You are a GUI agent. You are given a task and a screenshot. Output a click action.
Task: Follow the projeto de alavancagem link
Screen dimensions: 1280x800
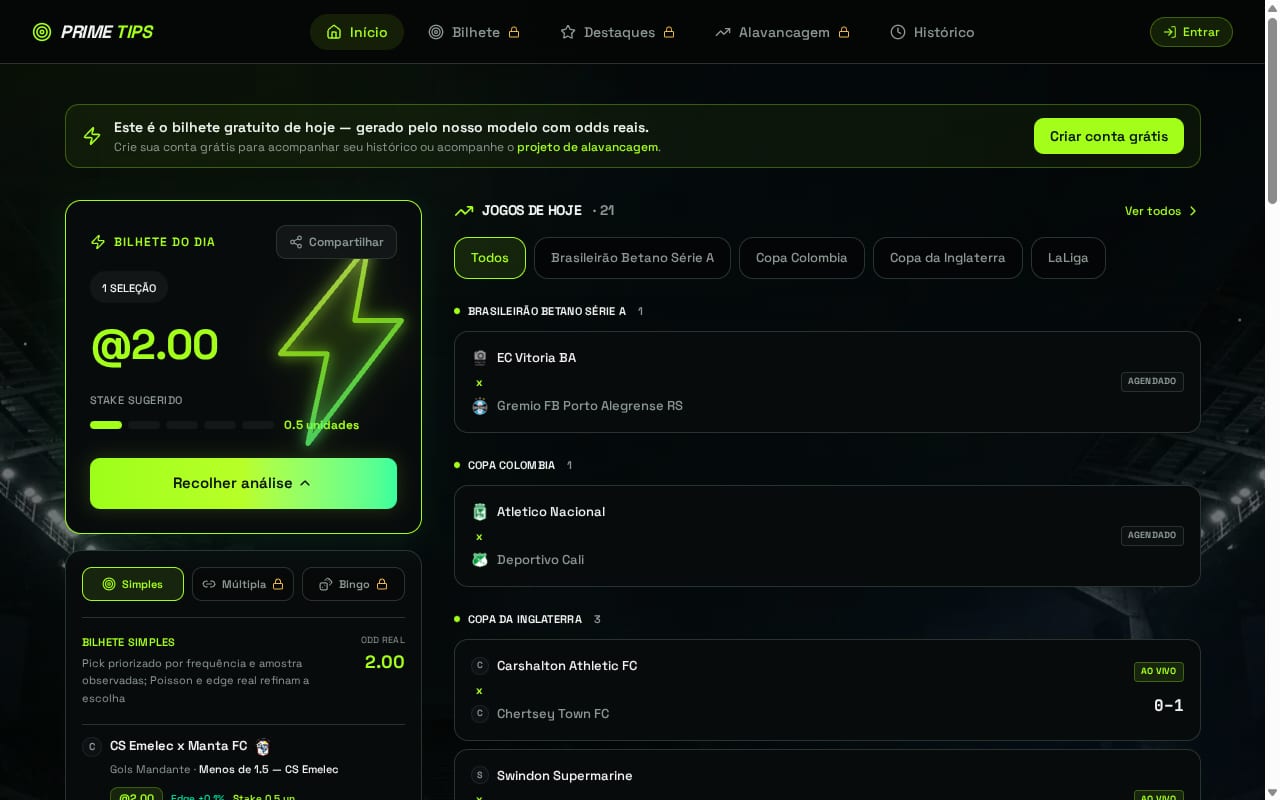tap(588, 147)
